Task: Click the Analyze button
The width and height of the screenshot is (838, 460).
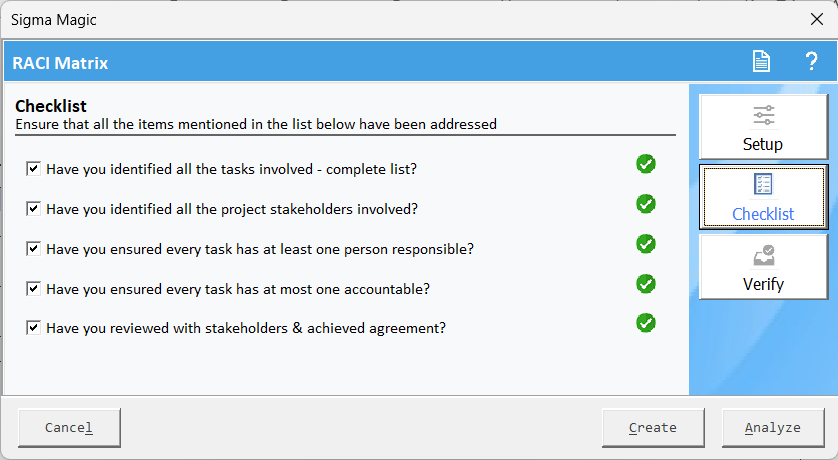Action: click(773, 427)
